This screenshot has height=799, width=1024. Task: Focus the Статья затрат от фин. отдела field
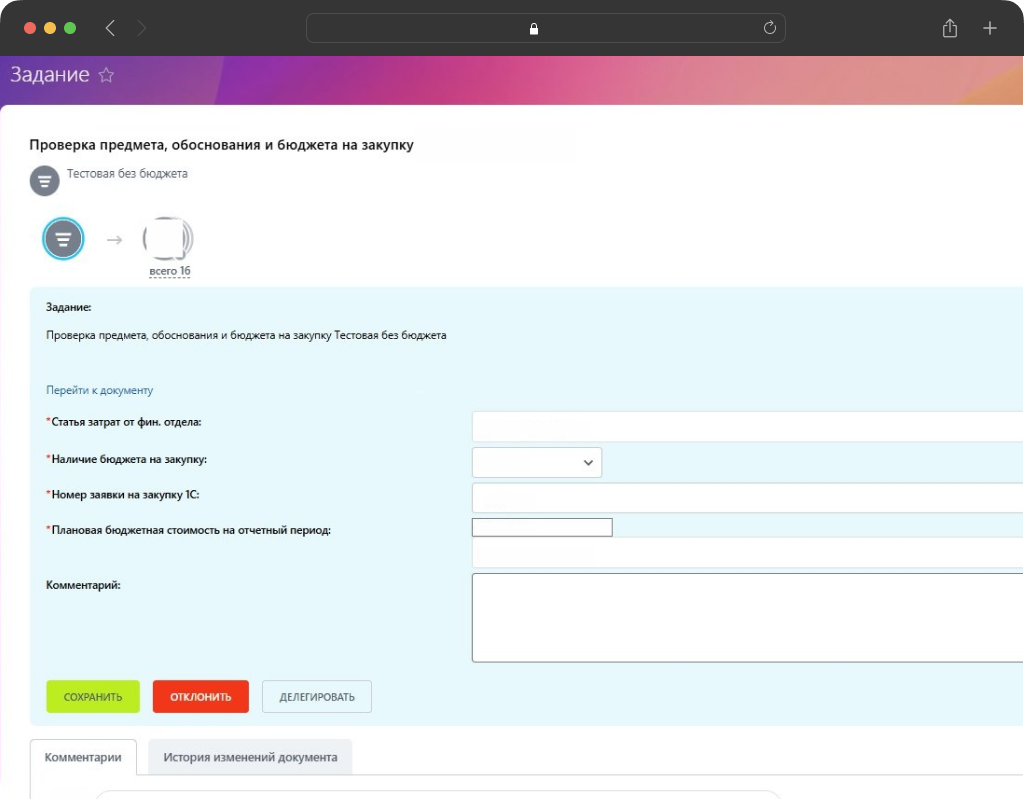(746, 426)
